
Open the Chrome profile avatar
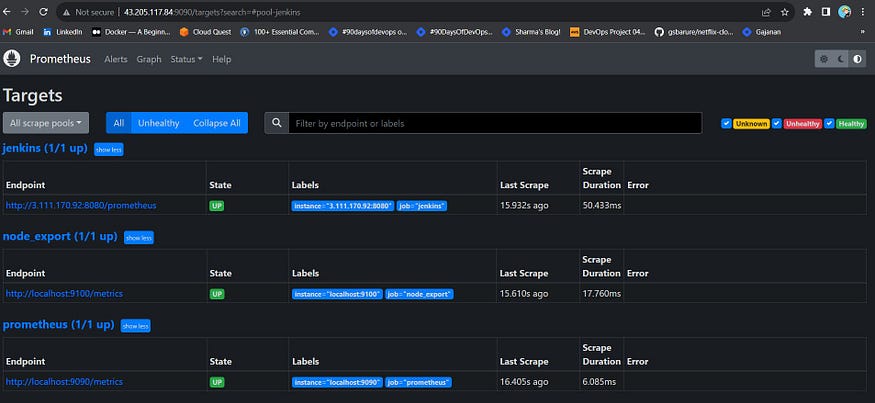[x=845, y=12]
